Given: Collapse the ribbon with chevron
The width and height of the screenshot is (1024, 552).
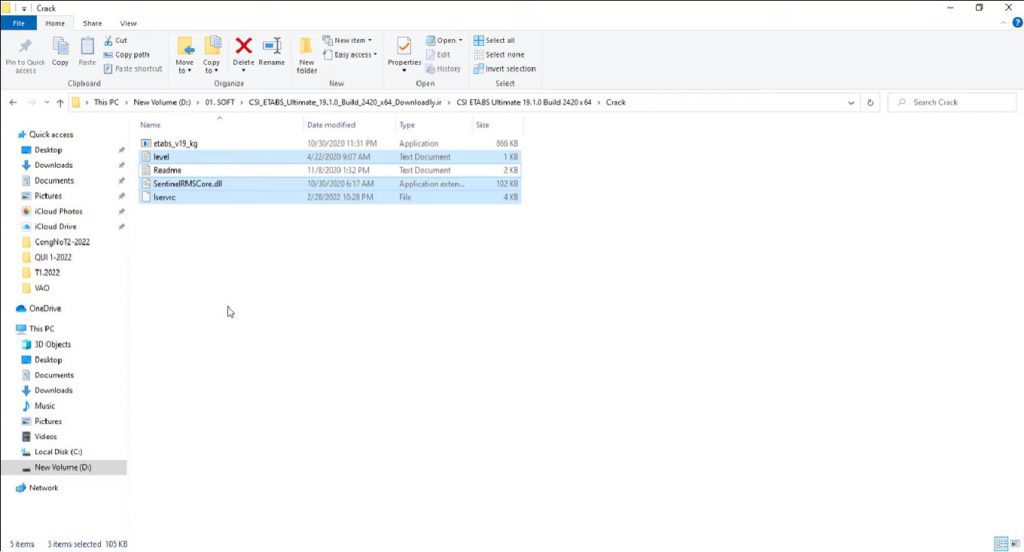Looking at the screenshot, I should 1003,23.
